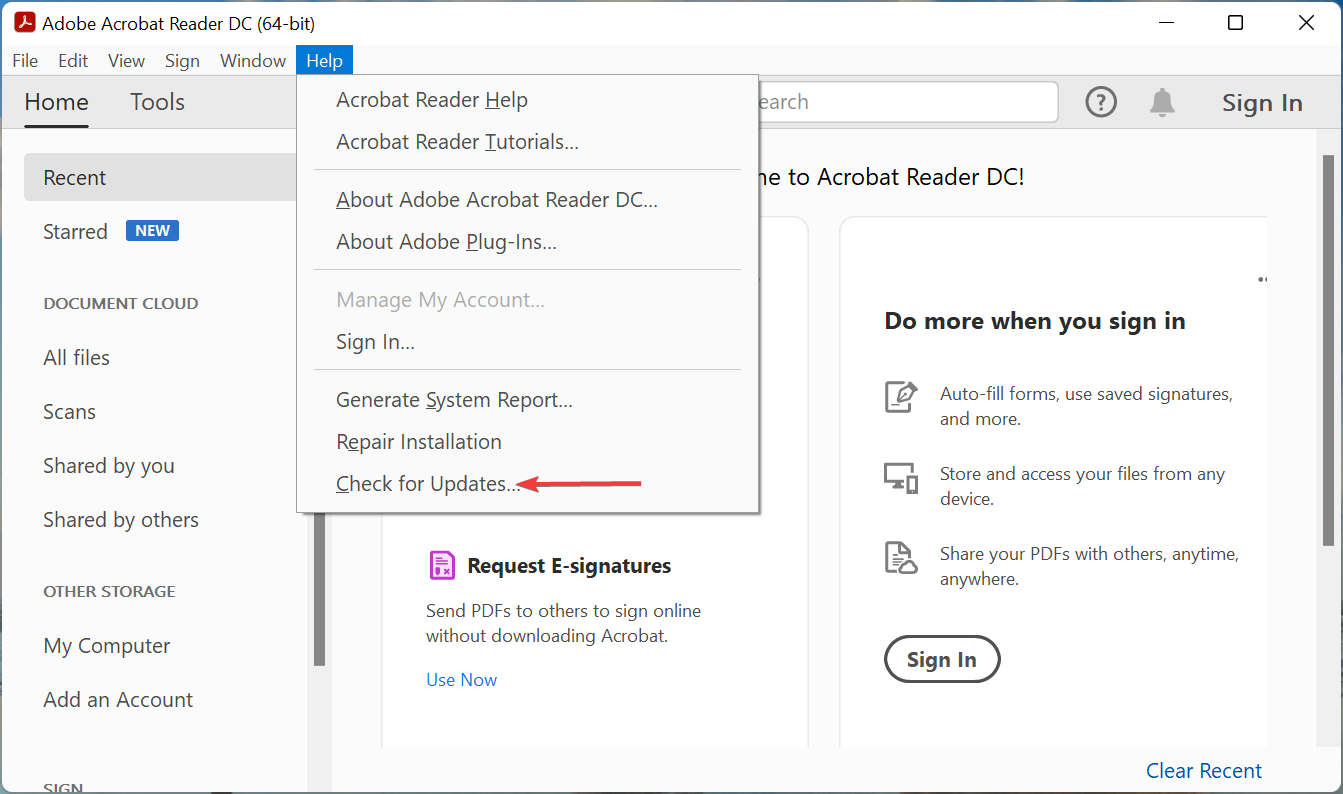Click the Request E-signatures heading
Image resolution: width=1343 pixels, height=794 pixels.
[569, 566]
